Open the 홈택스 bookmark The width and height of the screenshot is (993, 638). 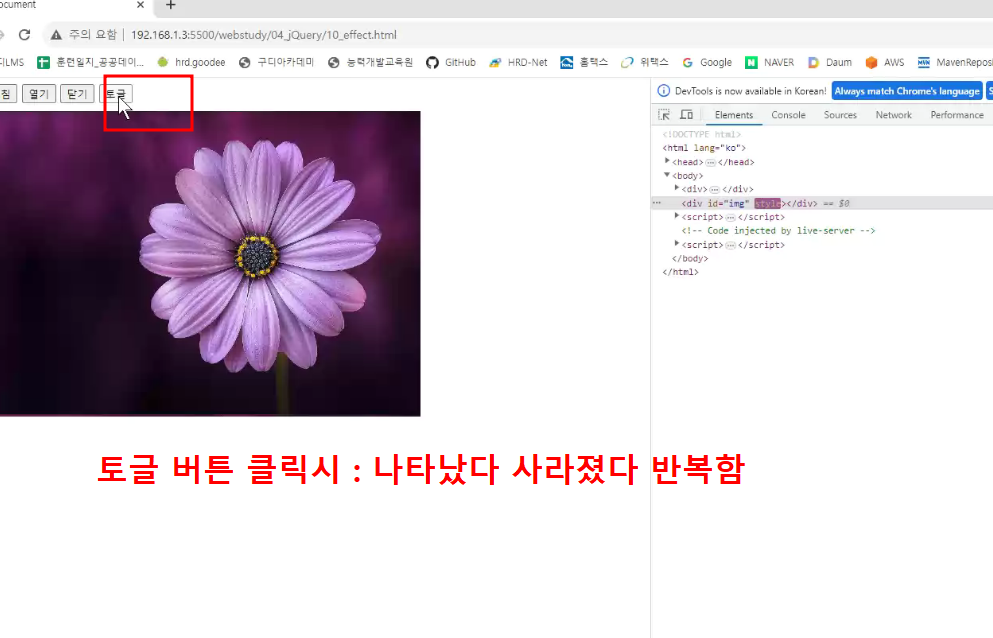pos(584,62)
